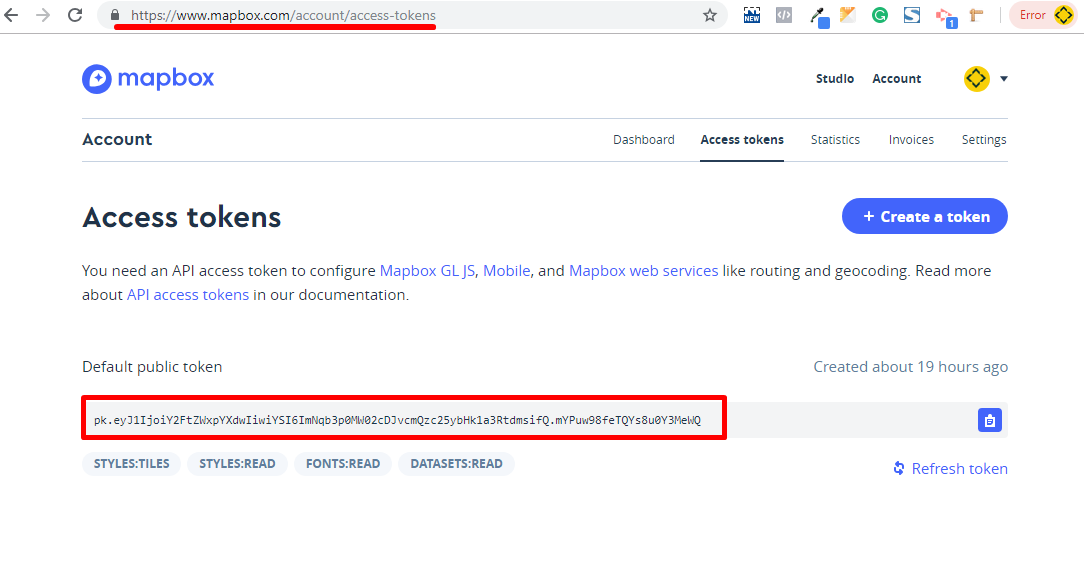Select the Access tokens tab
The image size is (1084, 569).
coord(742,140)
